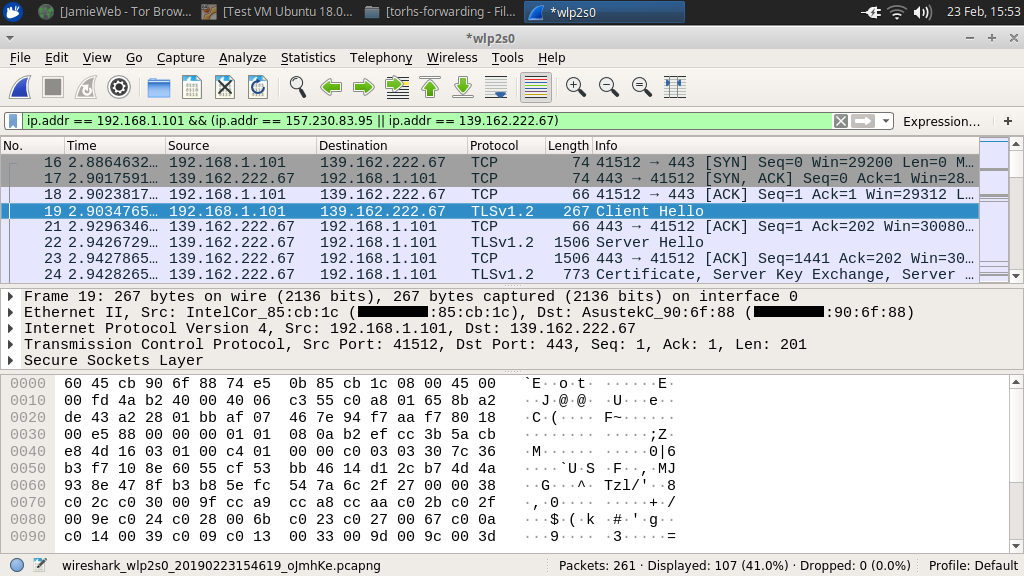
Task: Open capture file properties status icon
Action: click(x=40, y=565)
